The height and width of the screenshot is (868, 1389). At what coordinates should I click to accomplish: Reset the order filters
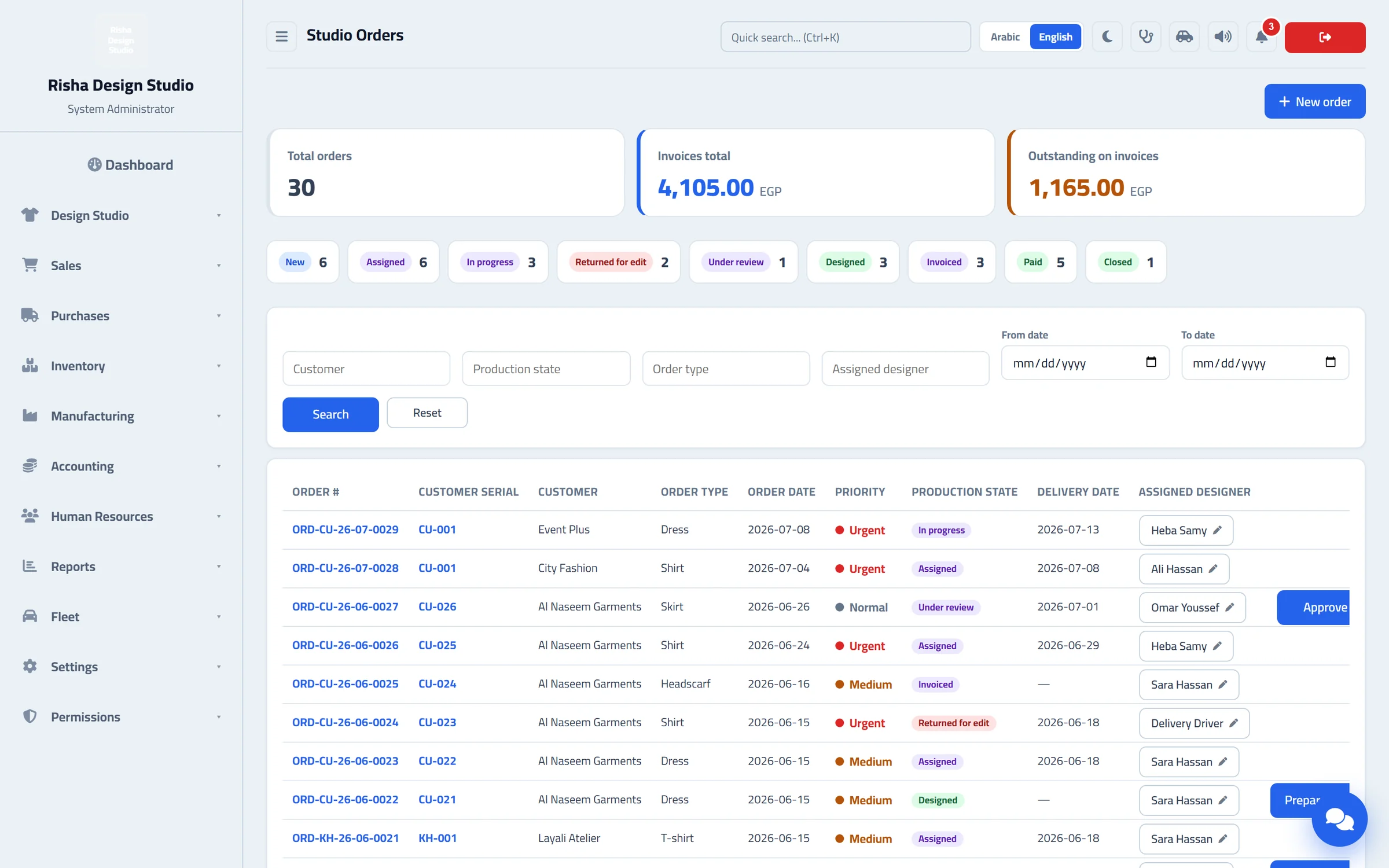pyautogui.click(x=427, y=413)
